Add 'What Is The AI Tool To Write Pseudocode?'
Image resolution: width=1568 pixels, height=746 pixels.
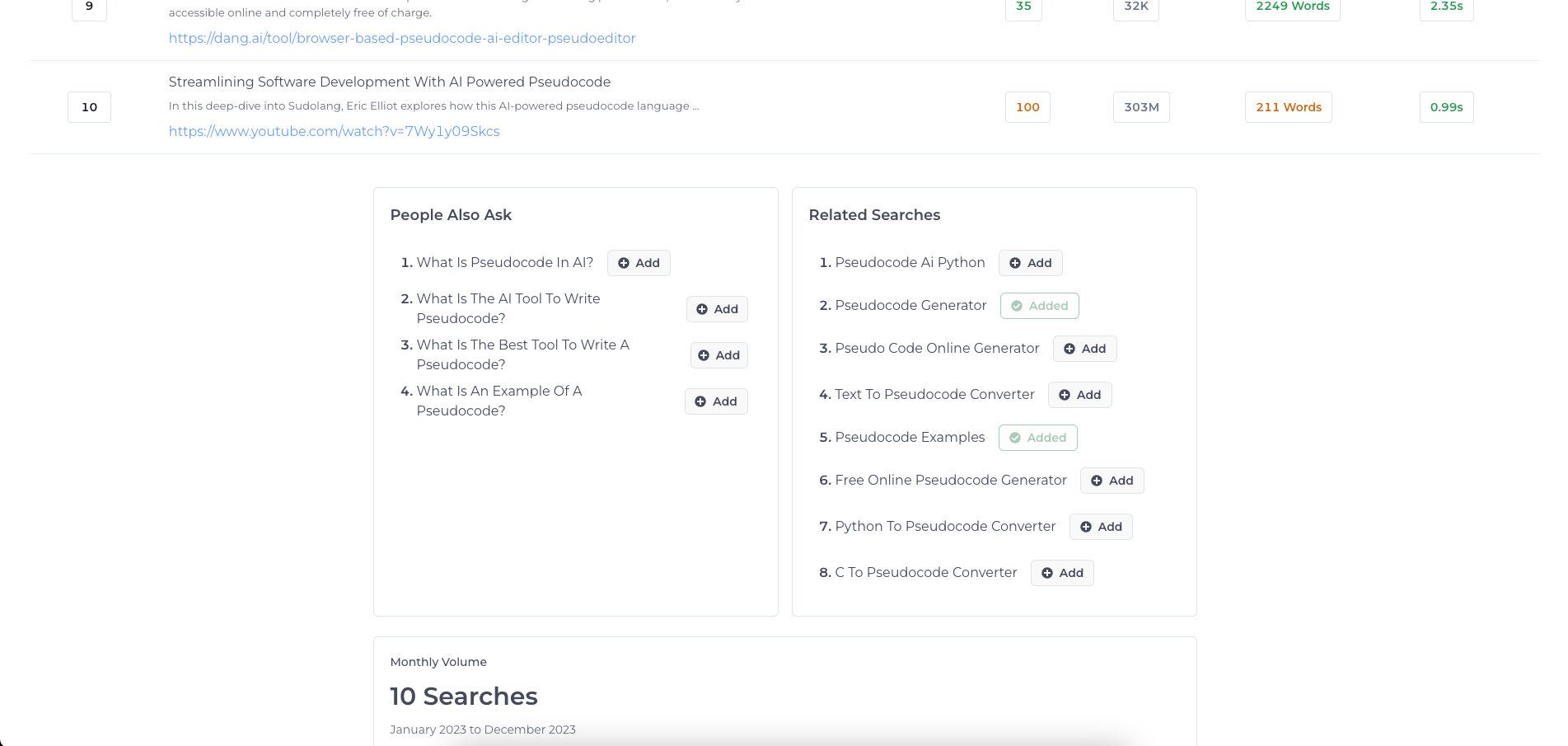(717, 309)
